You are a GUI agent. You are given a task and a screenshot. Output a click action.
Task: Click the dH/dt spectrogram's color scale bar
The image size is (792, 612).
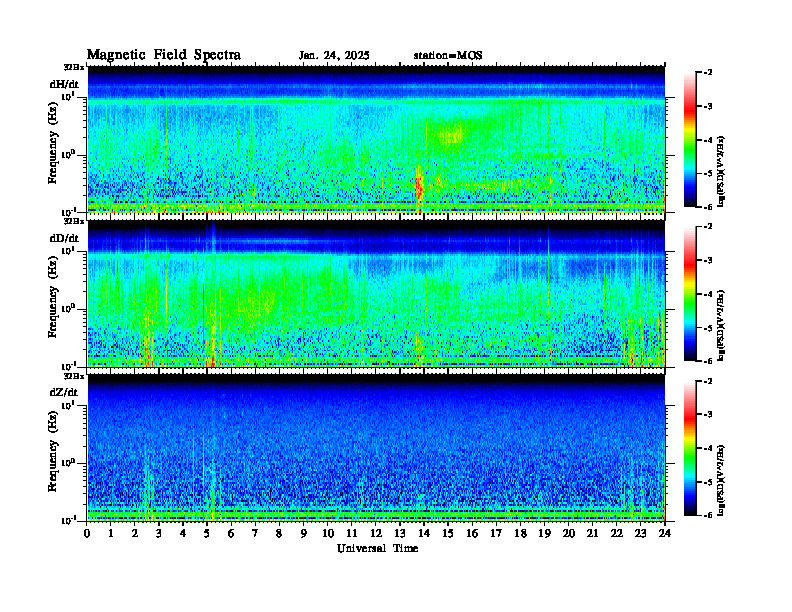690,140
